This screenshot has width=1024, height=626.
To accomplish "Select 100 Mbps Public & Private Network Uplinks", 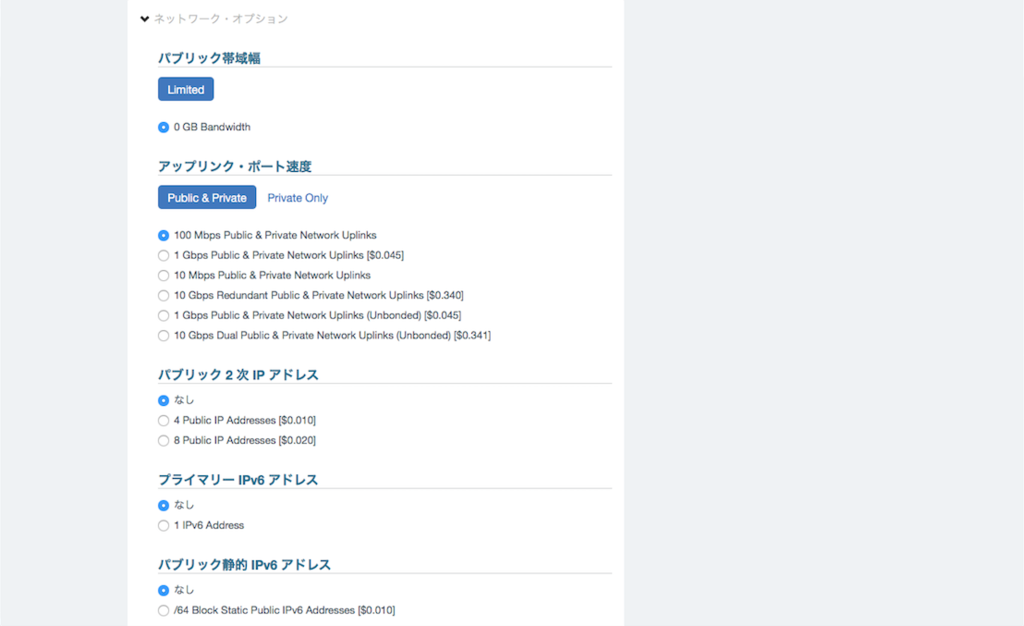I will [x=163, y=236].
